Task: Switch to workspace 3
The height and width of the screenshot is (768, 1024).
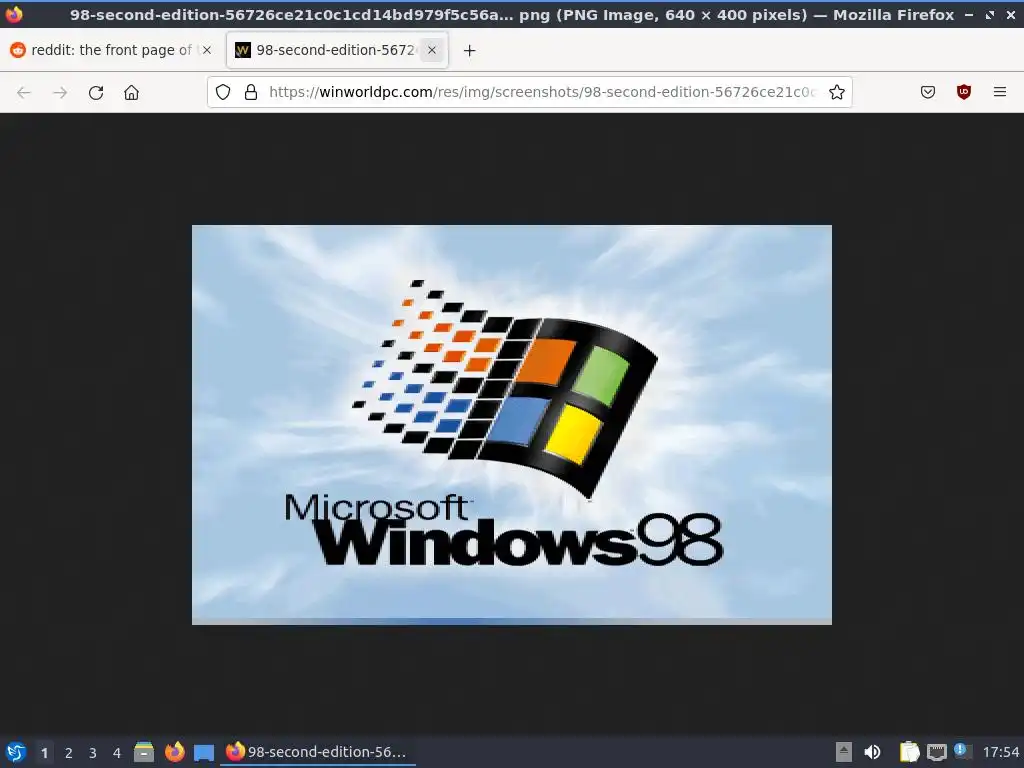Action: 93,753
